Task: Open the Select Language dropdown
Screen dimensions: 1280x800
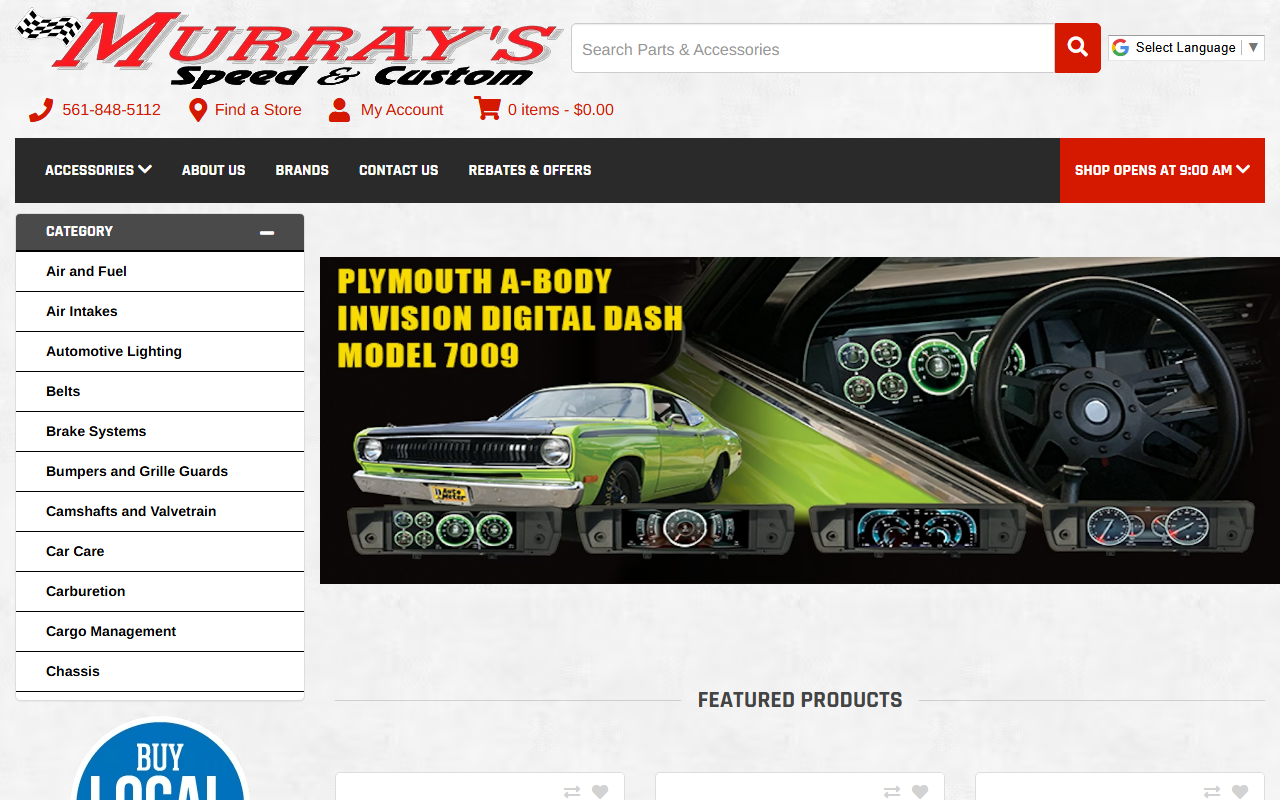Action: coord(1186,48)
